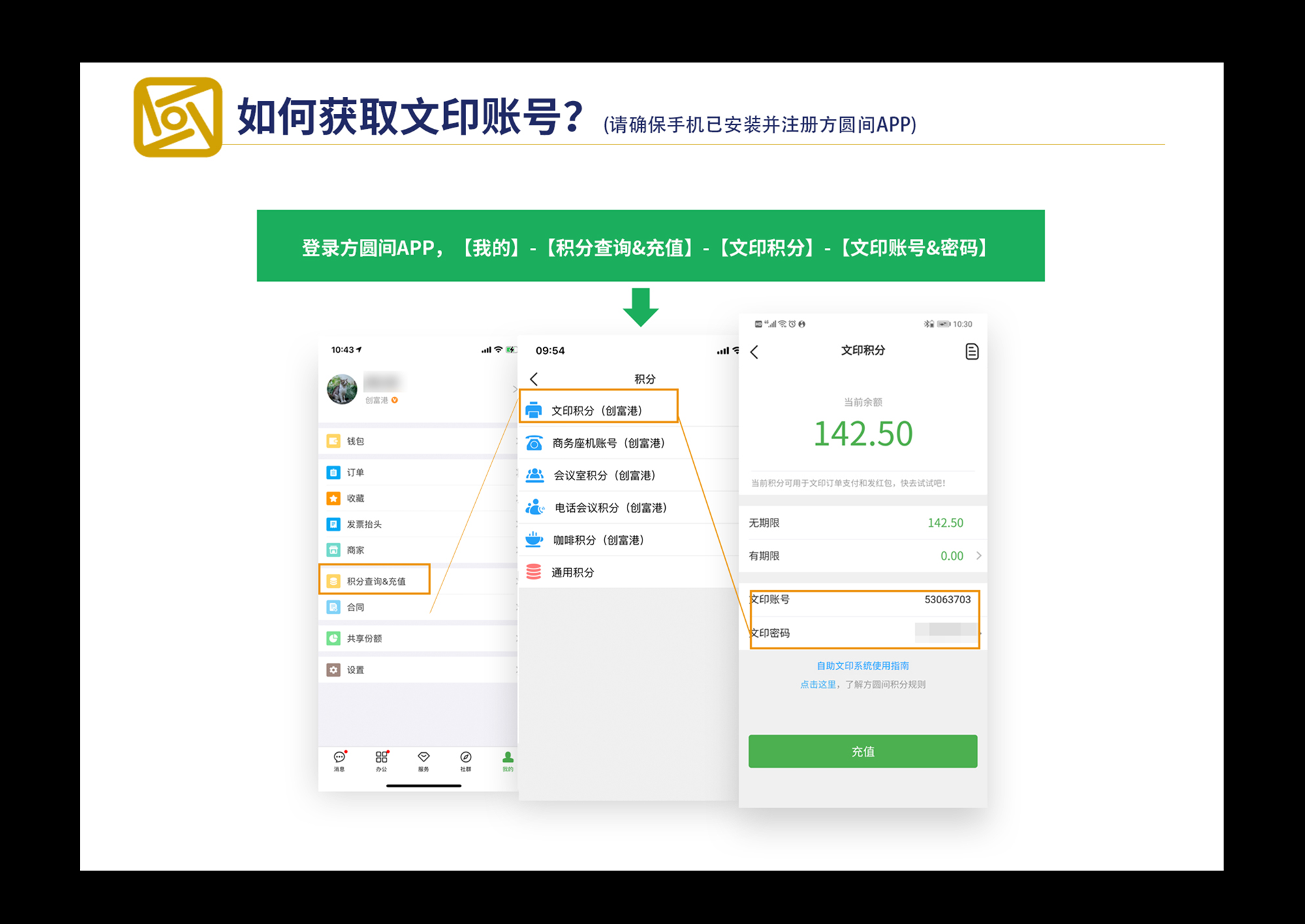Click the 积分查询&充值 coin icon

pos(333,581)
